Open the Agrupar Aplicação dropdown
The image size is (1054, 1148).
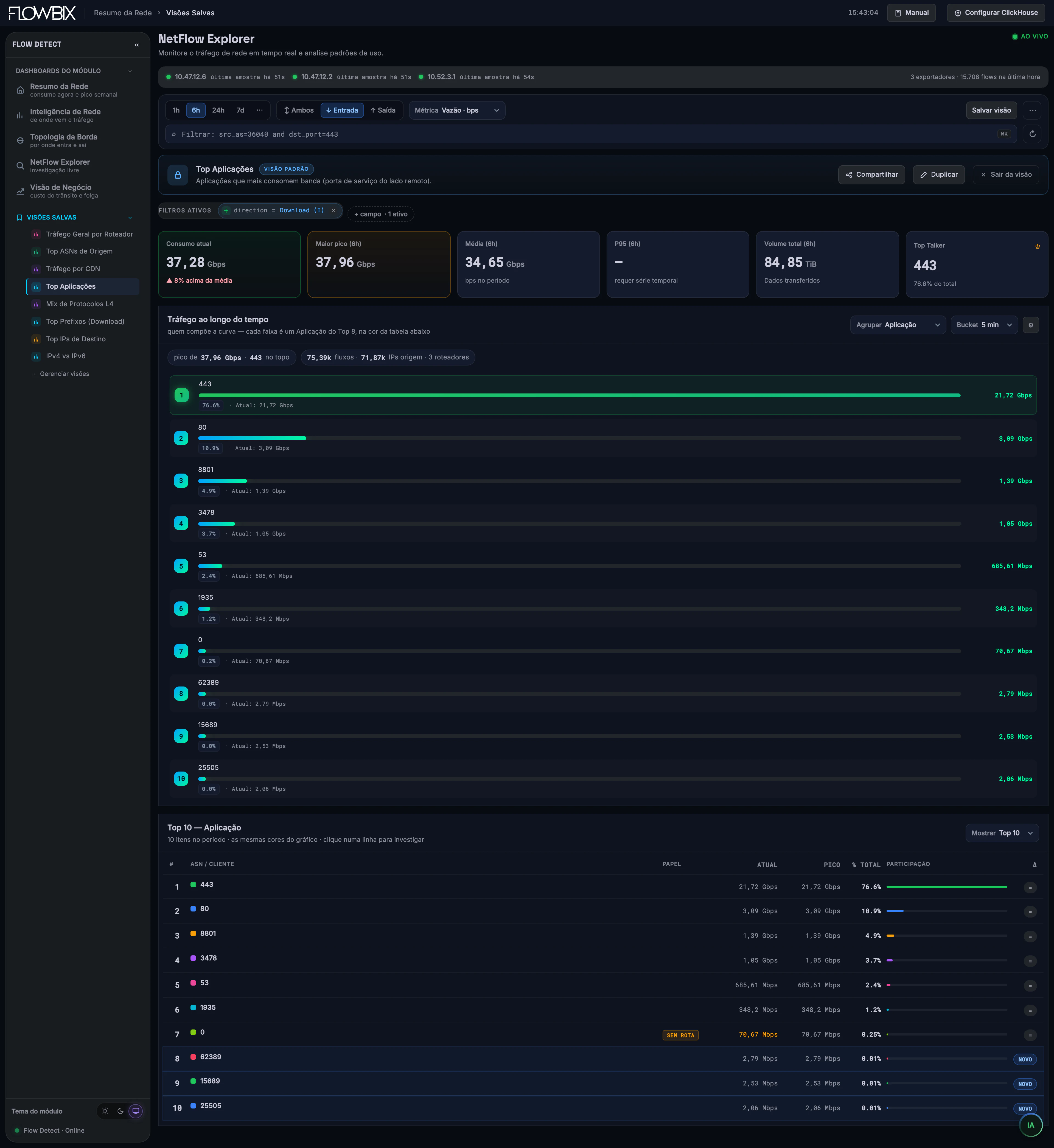coord(898,325)
